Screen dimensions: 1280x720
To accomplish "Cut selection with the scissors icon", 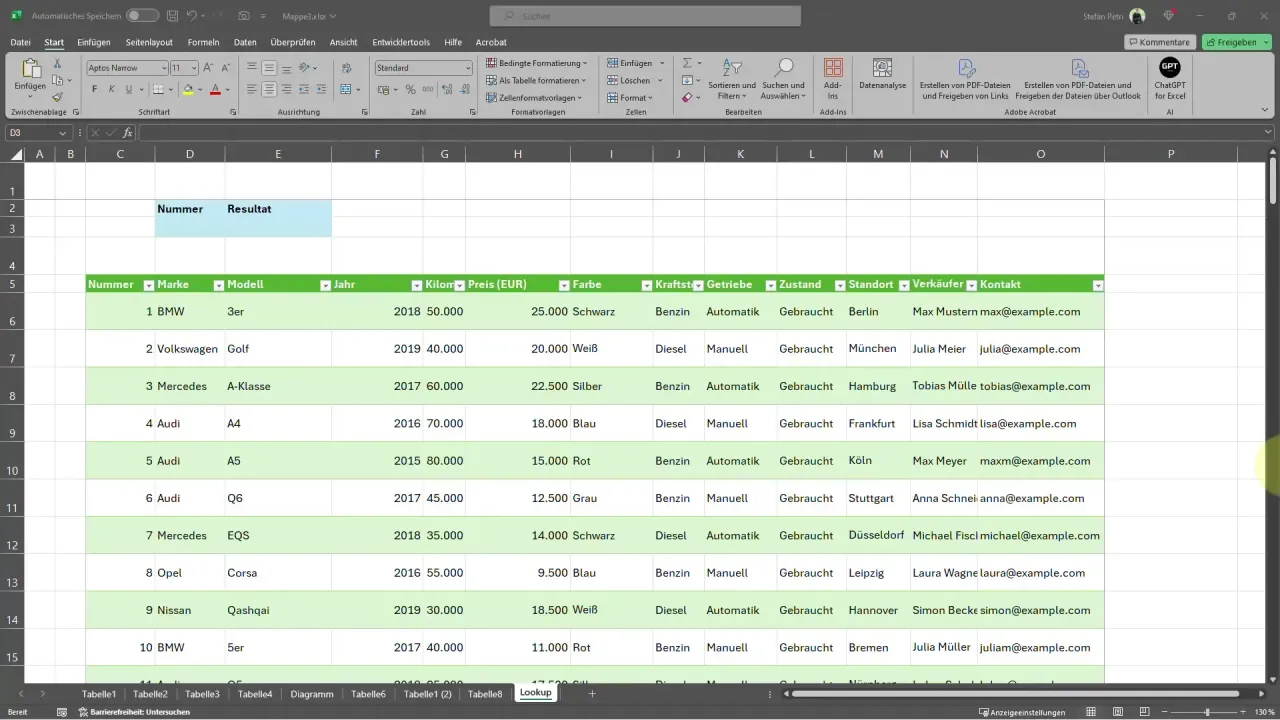I will tap(57, 63).
